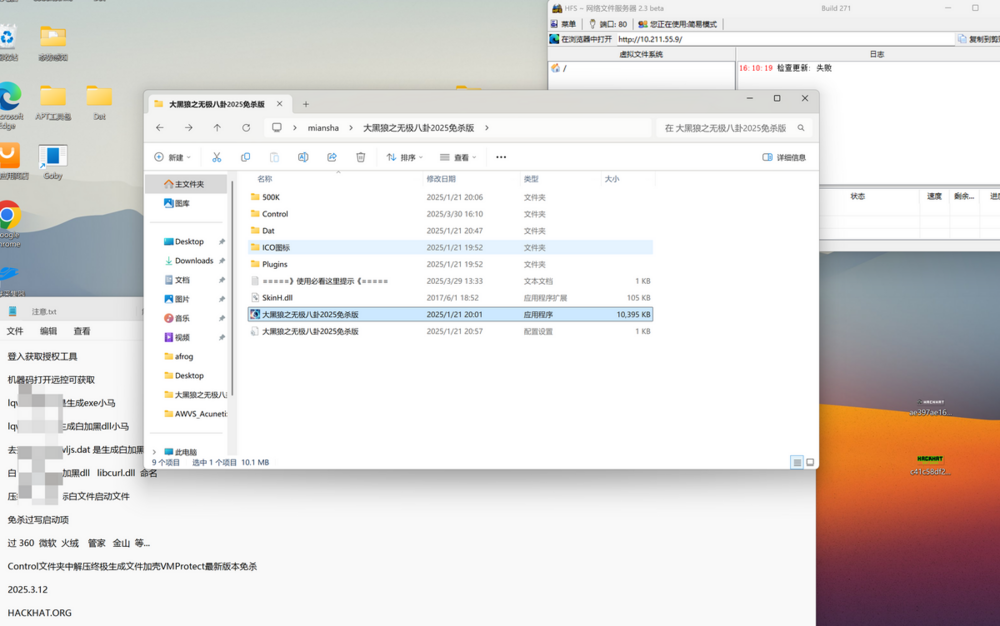Switch to details list view in status bar
This screenshot has width=1000, height=626.
click(797, 462)
